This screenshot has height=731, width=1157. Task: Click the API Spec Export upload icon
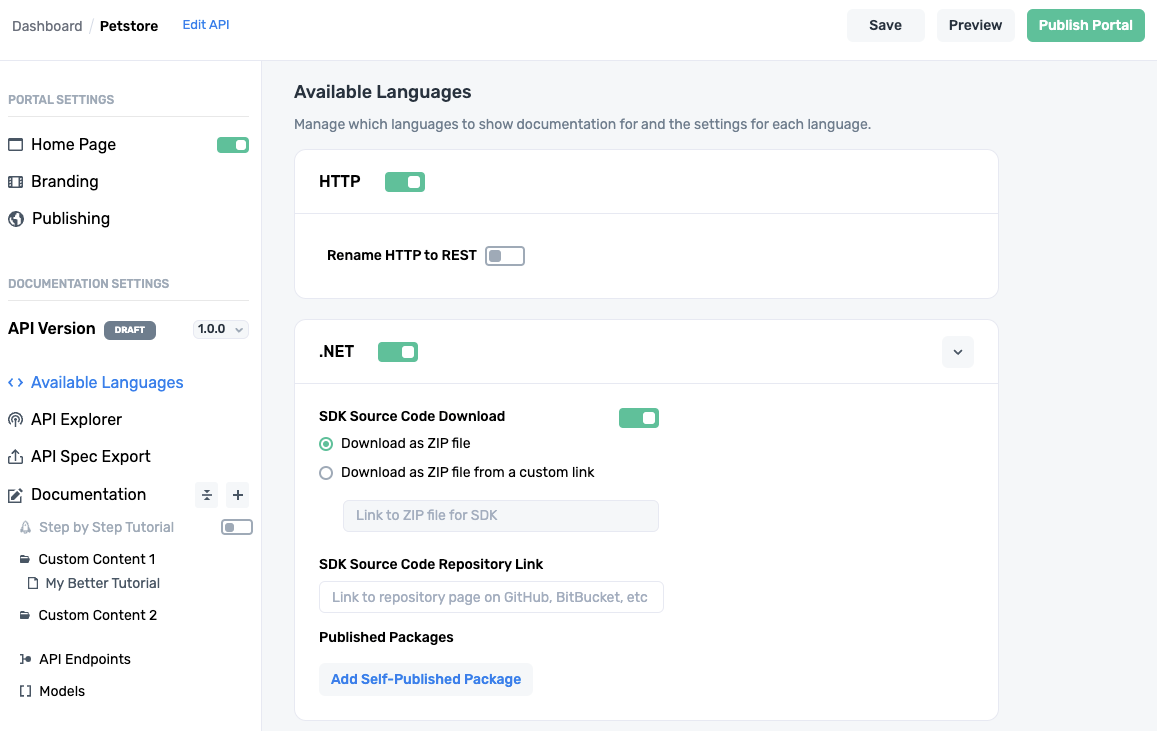tap(15, 457)
